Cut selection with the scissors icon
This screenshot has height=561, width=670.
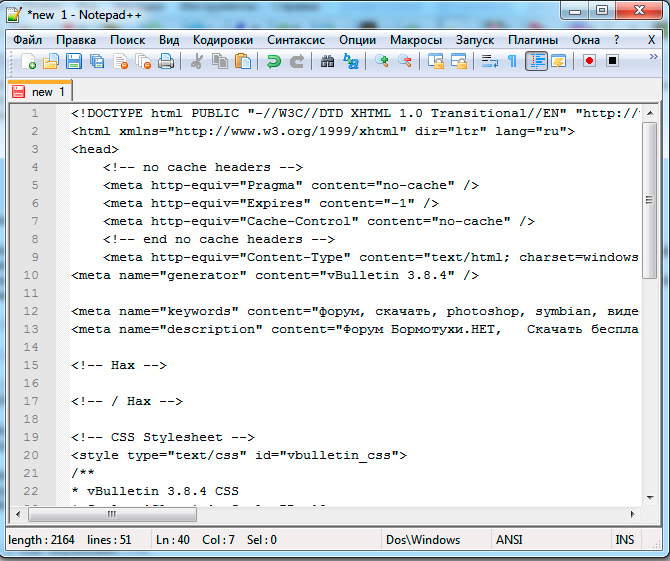coord(196,62)
